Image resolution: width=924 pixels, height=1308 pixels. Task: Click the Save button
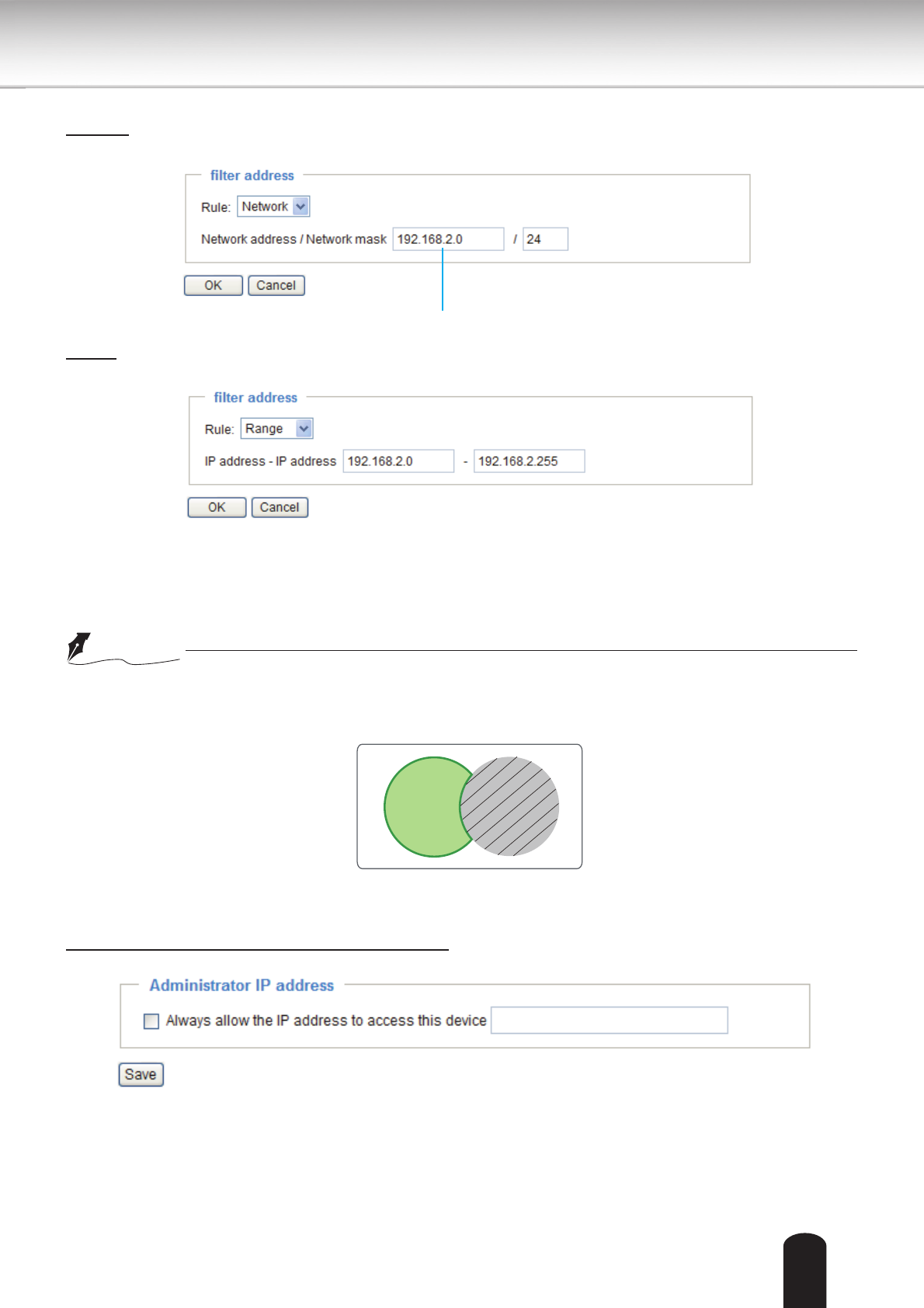coord(141,1075)
